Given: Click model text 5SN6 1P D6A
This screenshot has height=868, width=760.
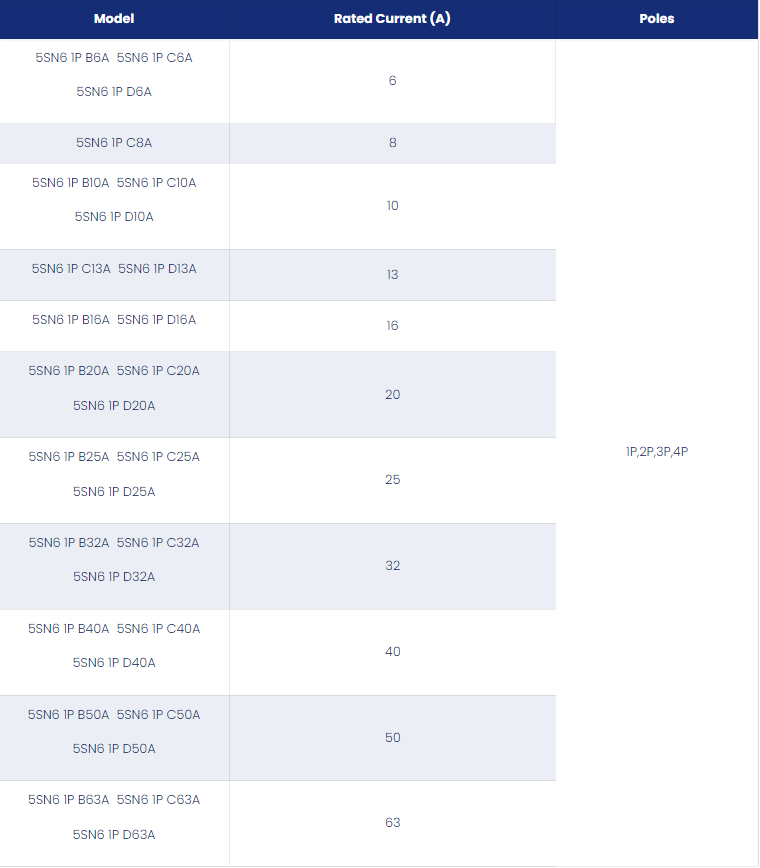Looking at the screenshot, I should click(114, 92).
